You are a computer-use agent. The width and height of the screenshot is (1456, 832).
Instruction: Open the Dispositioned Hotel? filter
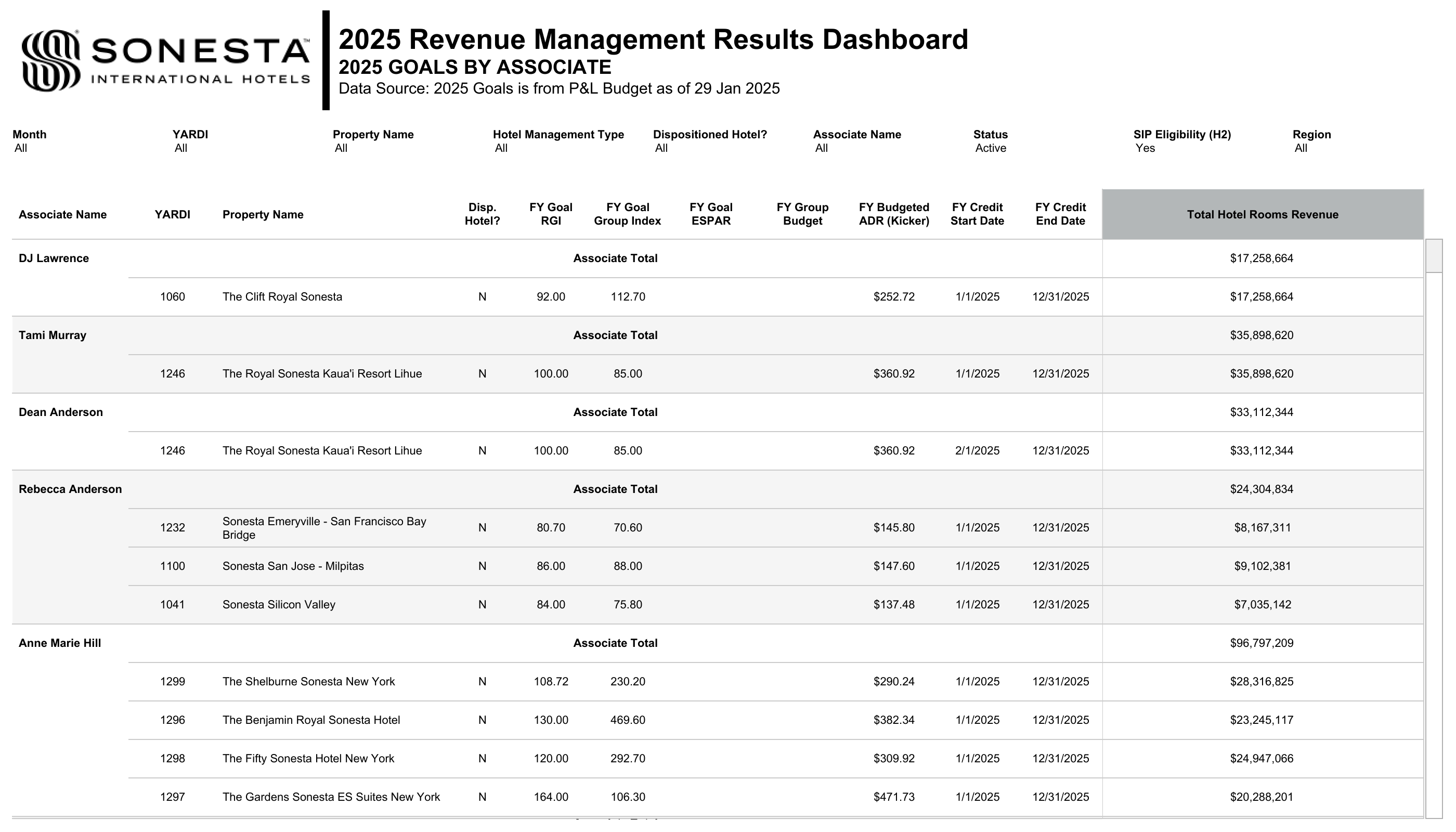661,149
